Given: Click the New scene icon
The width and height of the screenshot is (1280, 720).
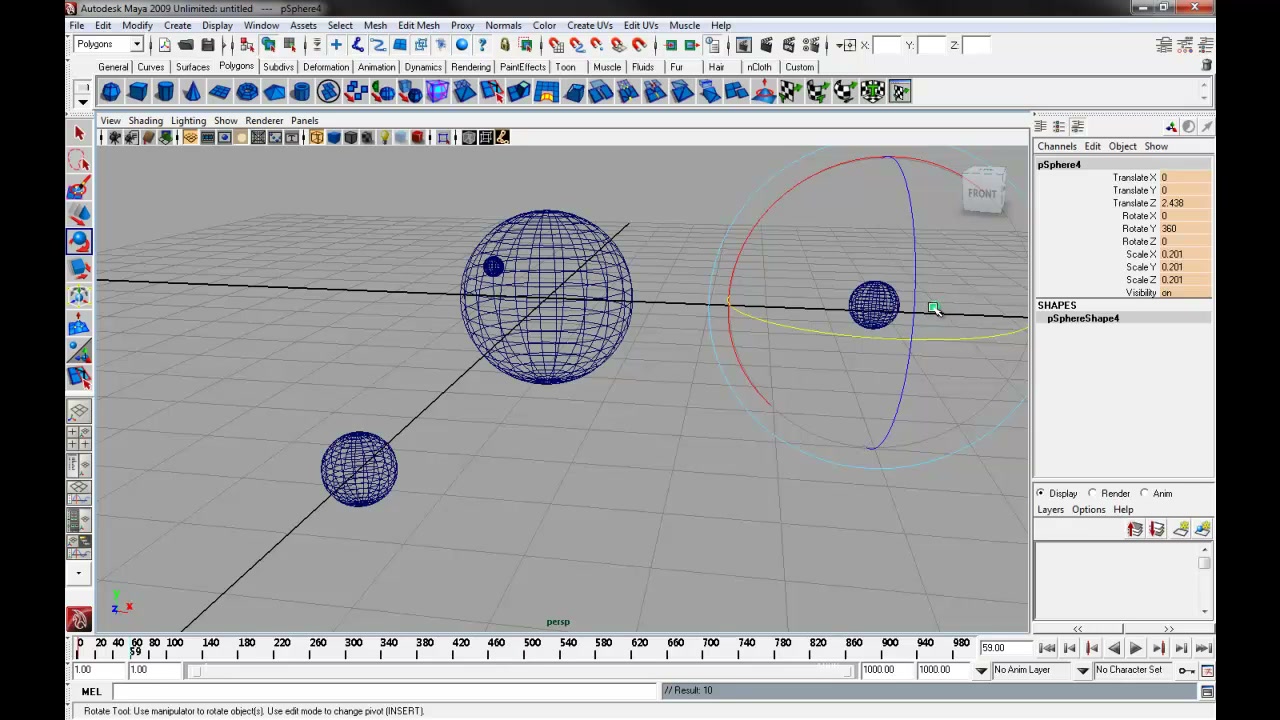Looking at the screenshot, I should click(x=165, y=45).
